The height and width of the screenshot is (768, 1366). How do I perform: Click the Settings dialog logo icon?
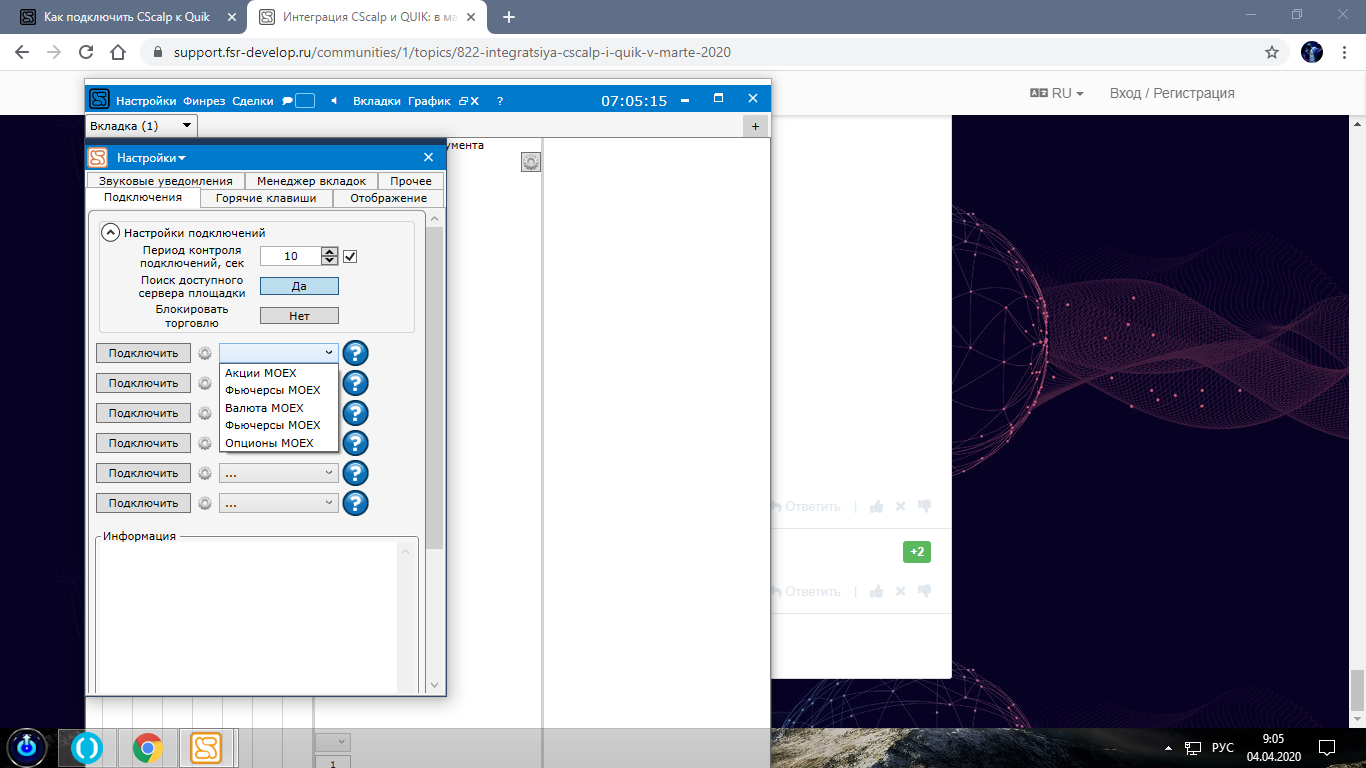click(97, 157)
